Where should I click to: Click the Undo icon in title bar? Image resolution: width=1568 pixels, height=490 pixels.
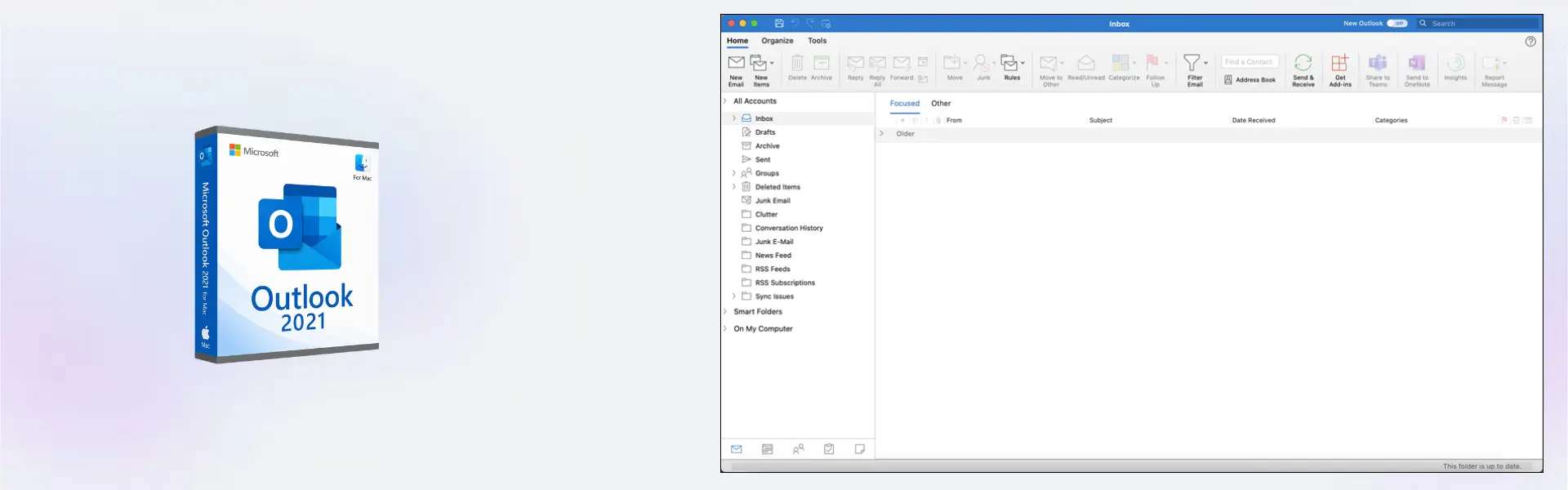(x=795, y=24)
